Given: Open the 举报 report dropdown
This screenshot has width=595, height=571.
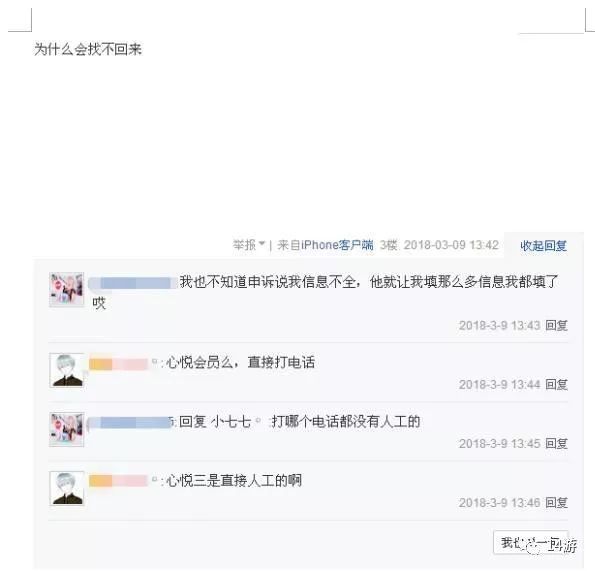Looking at the screenshot, I should (x=249, y=245).
